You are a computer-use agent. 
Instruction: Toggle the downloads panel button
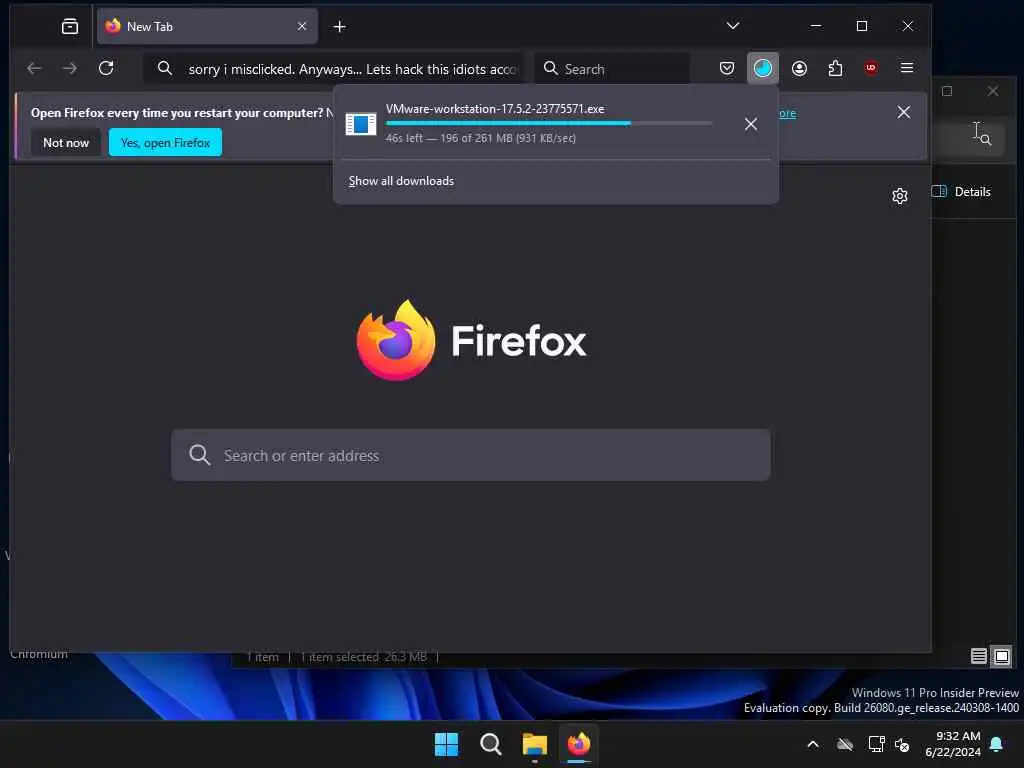(x=762, y=68)
